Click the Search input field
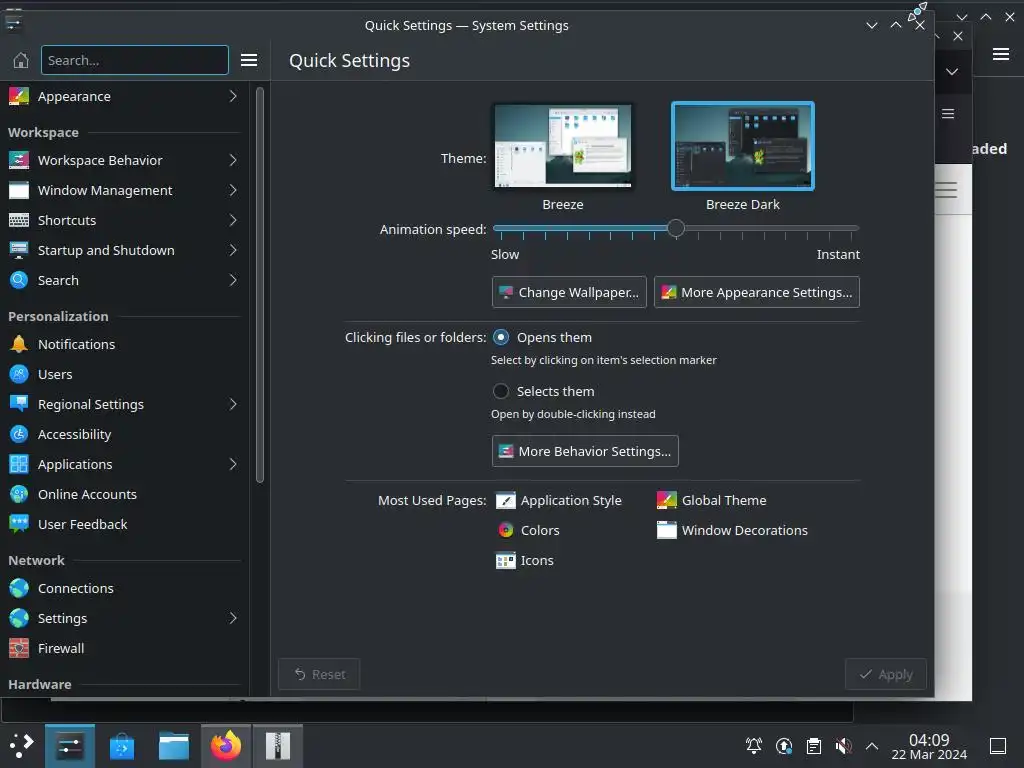The width and height of the screenshot is (1024, 768). coord(135,60)
